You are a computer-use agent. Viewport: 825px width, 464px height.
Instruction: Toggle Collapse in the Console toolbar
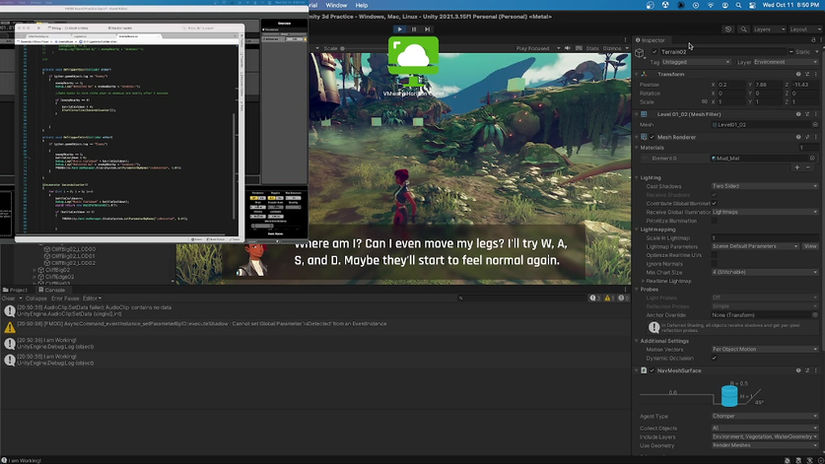coord(36,298)
